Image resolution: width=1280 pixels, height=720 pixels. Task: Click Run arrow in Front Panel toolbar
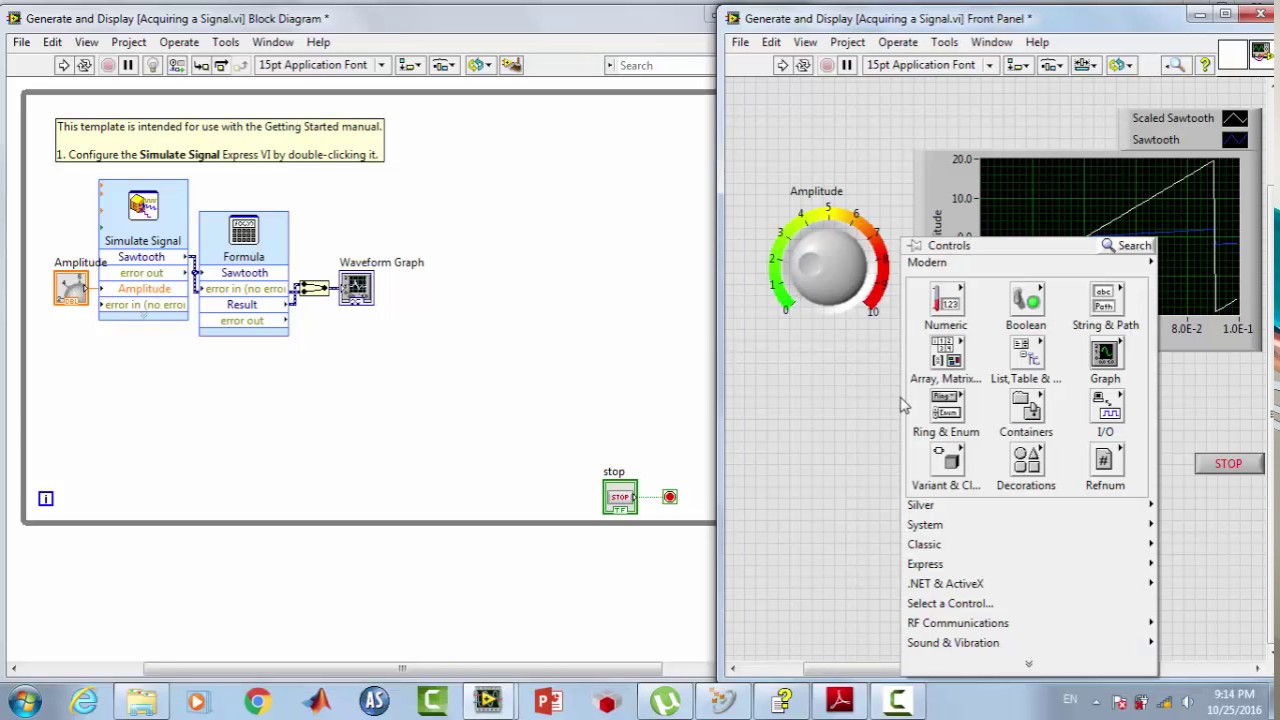[x=782, y=65]
